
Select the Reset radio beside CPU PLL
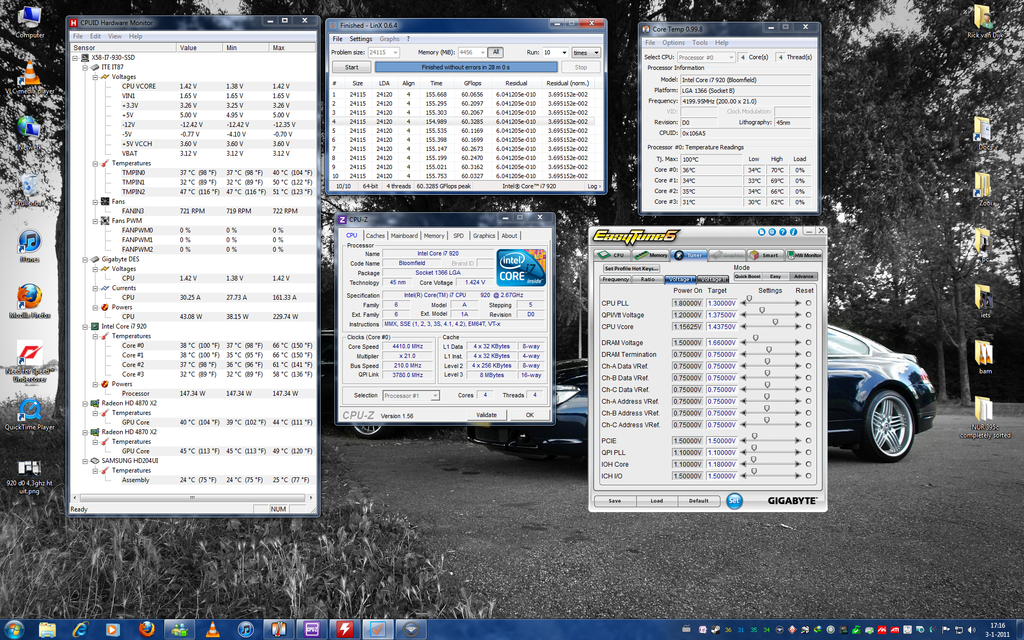(x=808, y=303)
